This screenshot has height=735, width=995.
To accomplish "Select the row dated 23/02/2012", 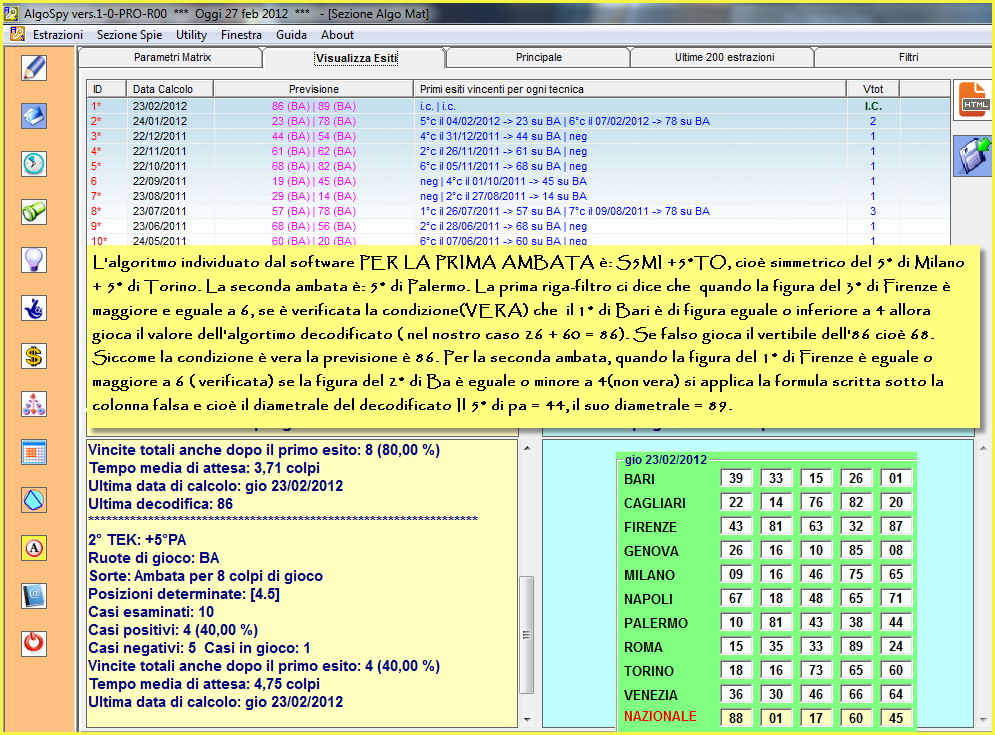I will (518, 106).
